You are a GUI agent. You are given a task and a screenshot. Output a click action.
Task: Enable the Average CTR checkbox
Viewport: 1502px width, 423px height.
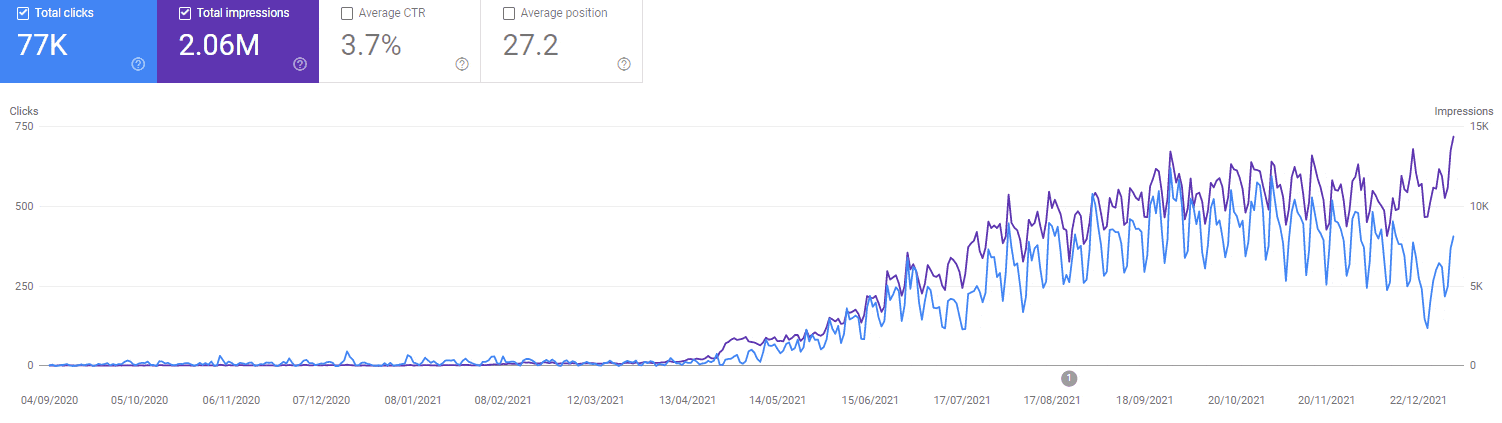pos(347,14)
